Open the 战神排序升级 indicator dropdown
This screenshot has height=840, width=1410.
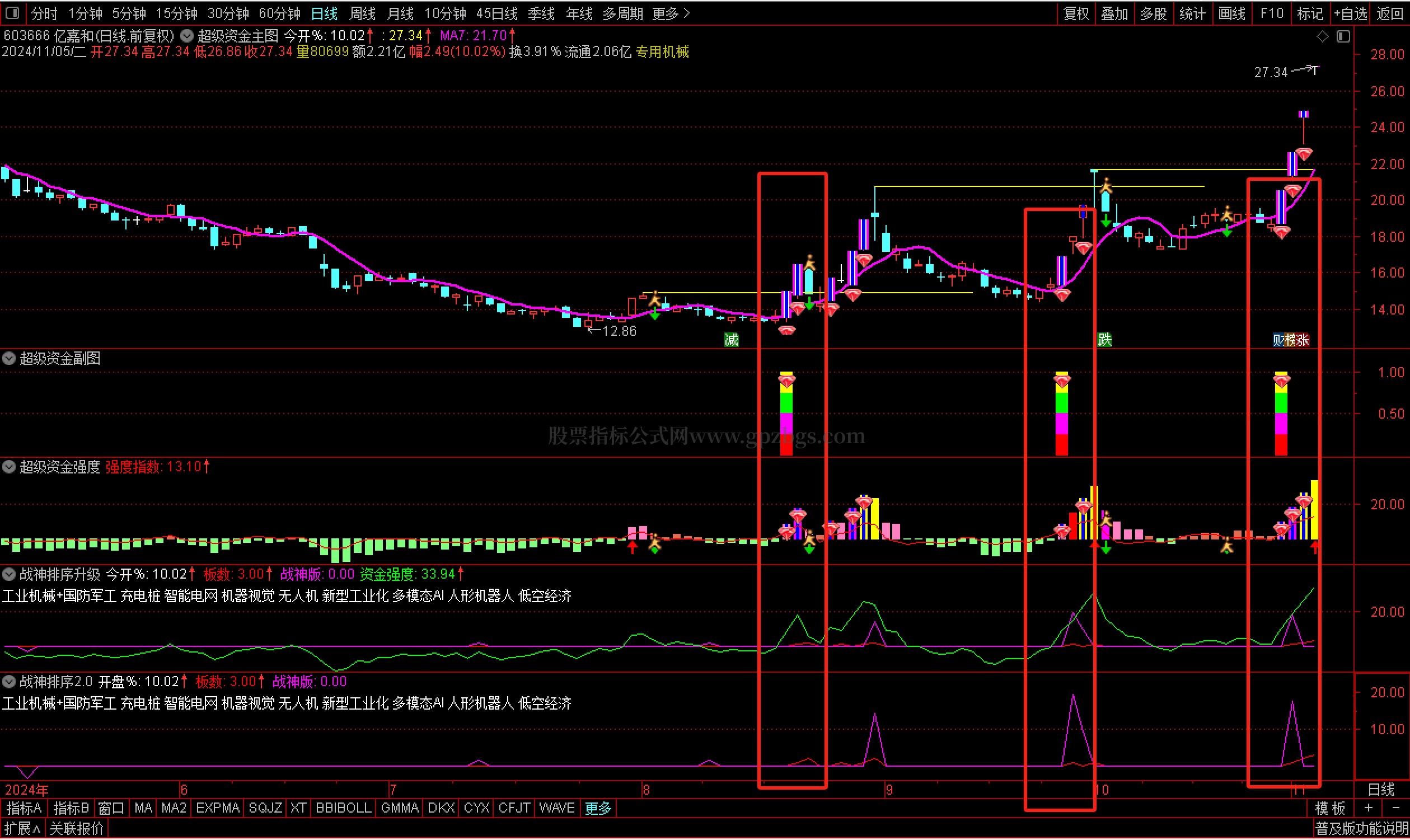(x=8, y=575)
